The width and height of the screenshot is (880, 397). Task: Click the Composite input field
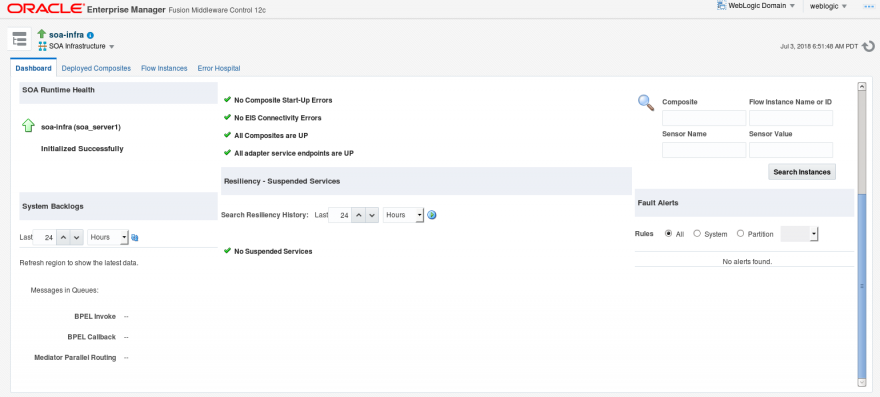coord(704,118)
